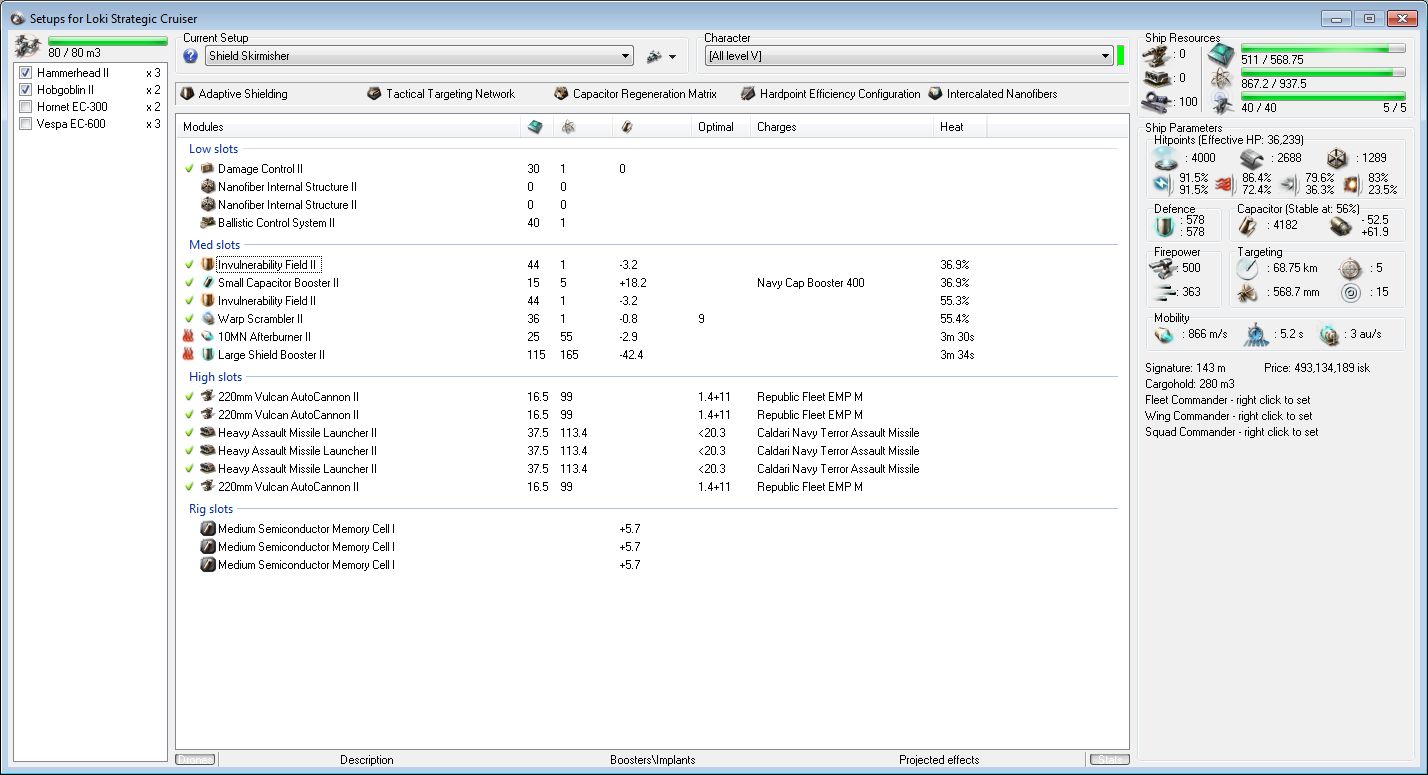Click the CPU usage bar above 511 / 568.75
Viewport: 1428px width, 775px height.
pyautogui.click(x=1323, y=48)
